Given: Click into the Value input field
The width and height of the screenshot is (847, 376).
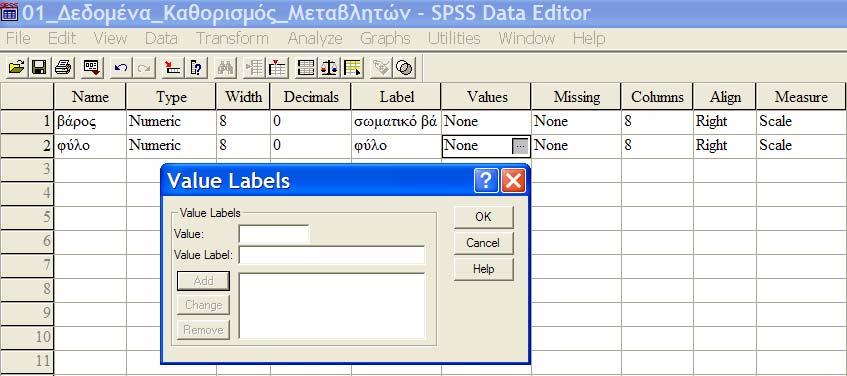Looking at the screenshot, I should tap(274, 234).
